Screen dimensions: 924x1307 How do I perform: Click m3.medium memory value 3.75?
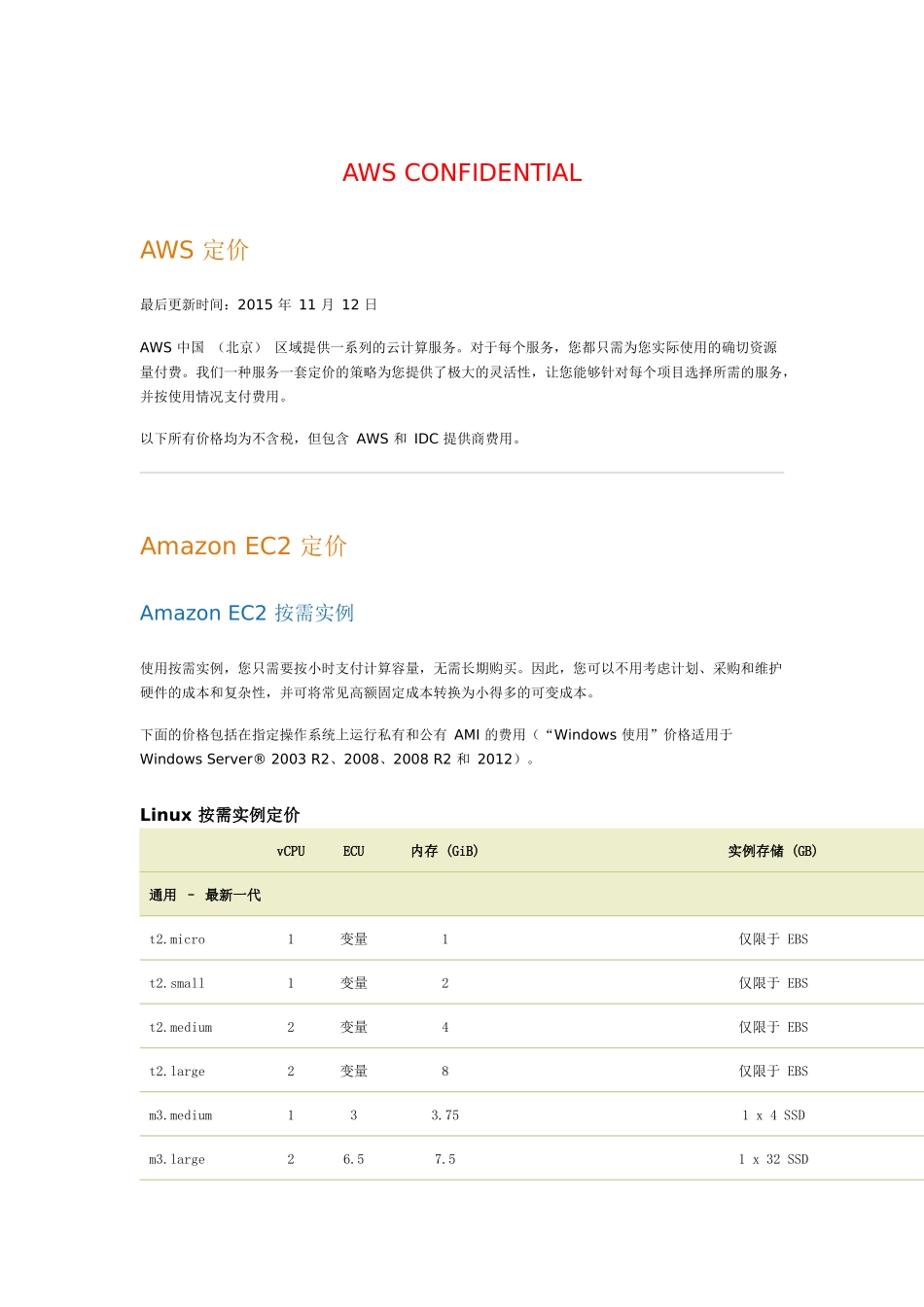coord(445,1115)
